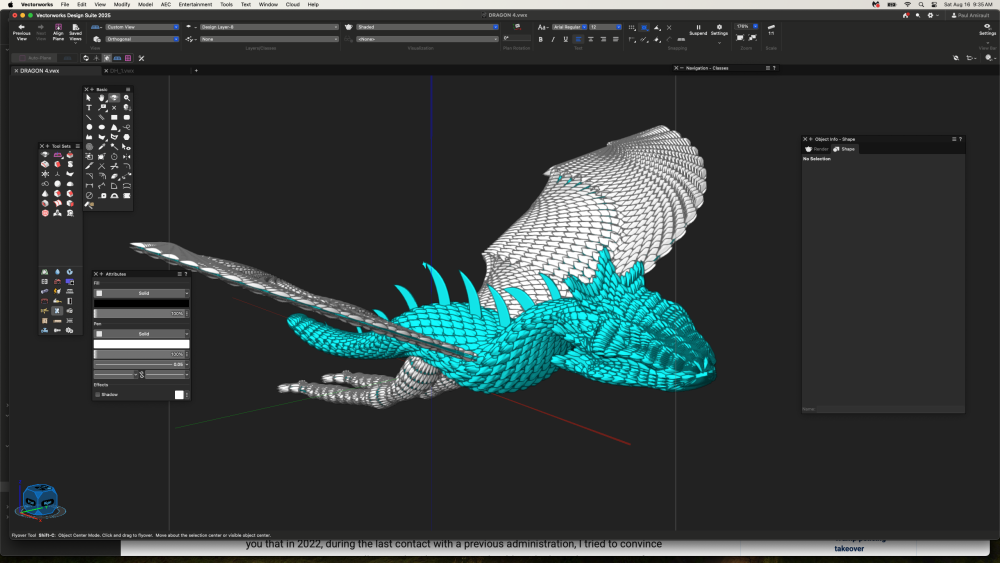Screen dimensions: 1000x563
Task: Open the Shaded render mode dropdown
Action: [427, 27]
